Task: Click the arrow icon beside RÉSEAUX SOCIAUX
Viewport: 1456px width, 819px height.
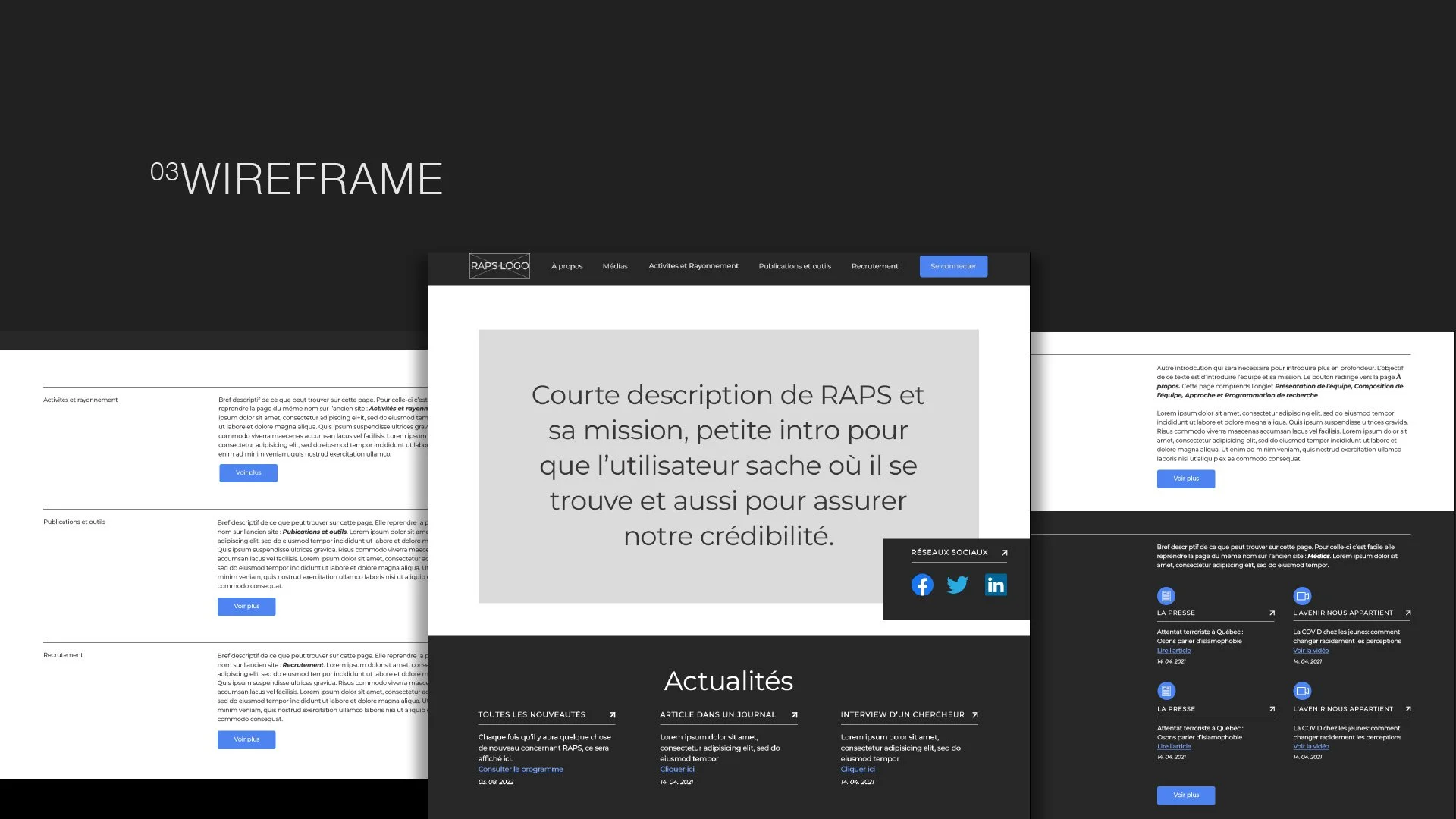Action: click(x=1003, y=553)
